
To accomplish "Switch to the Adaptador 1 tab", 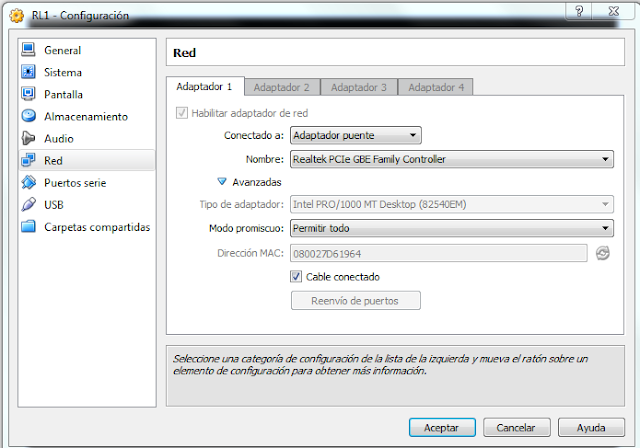I will tap(205, 86).
